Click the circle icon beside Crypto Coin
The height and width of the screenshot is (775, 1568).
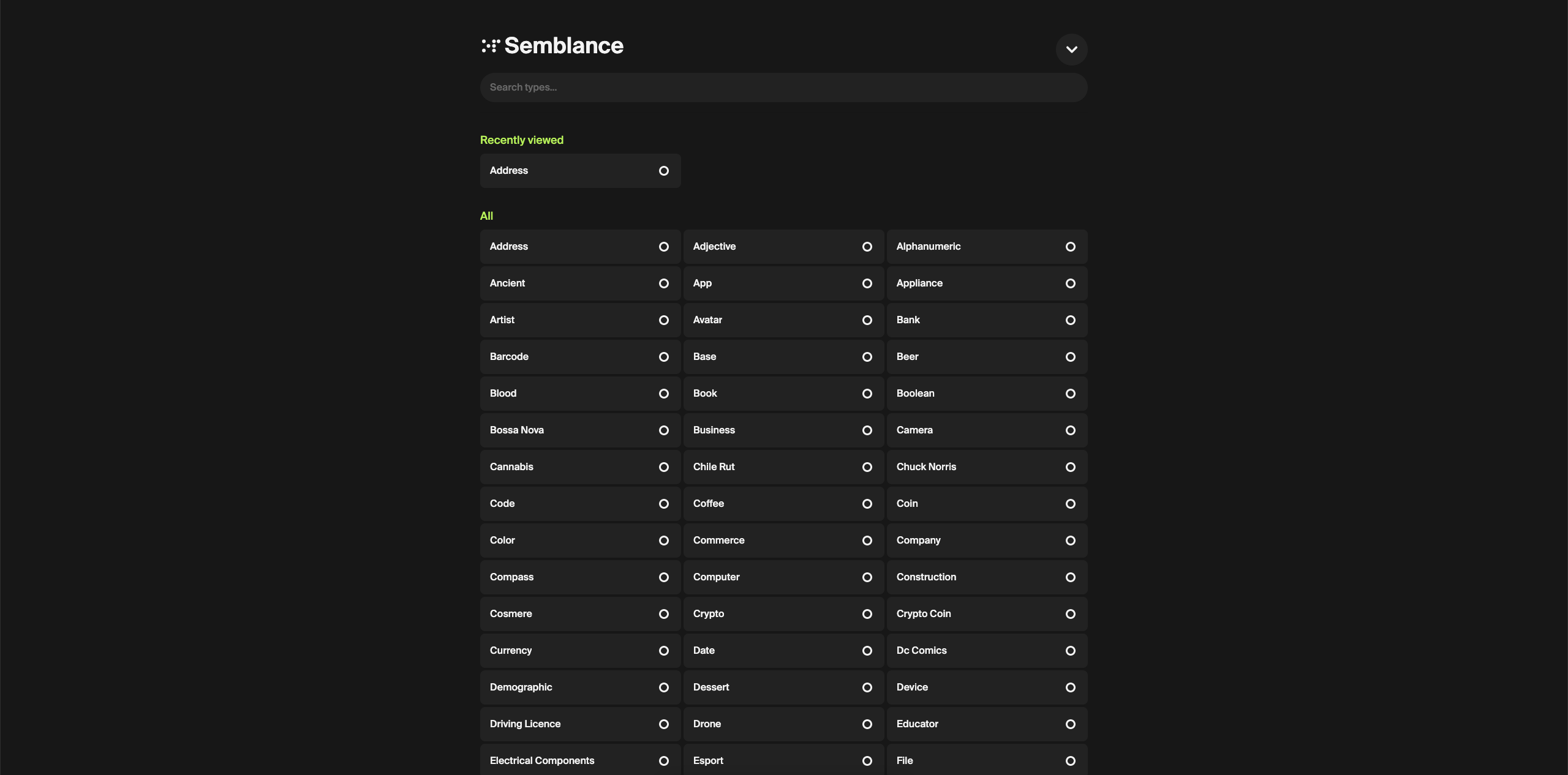[1071, 614]
